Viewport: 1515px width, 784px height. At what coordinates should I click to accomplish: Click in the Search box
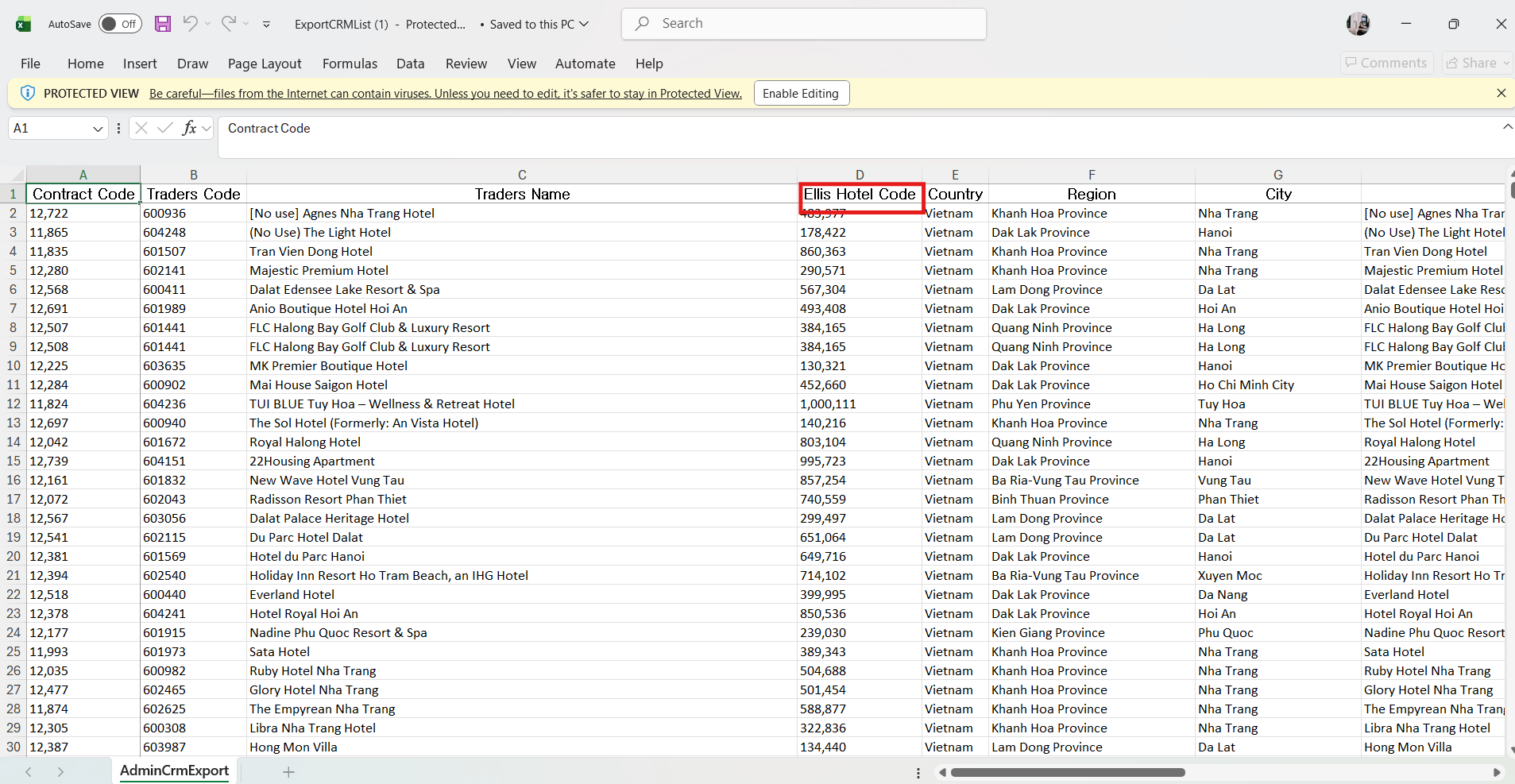(804, 24)
